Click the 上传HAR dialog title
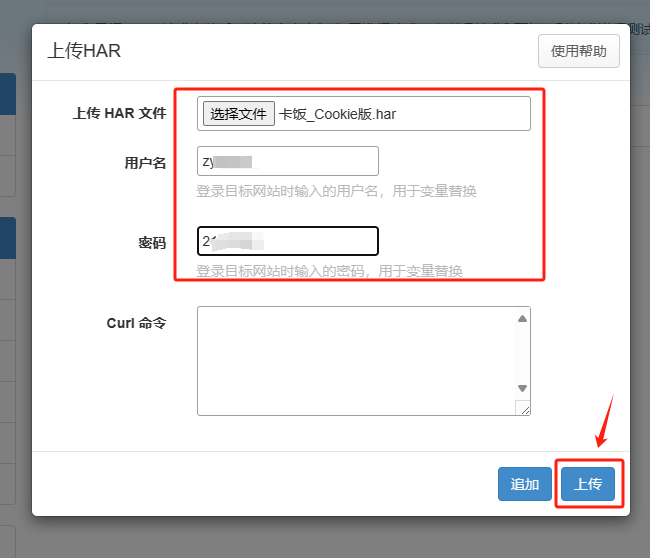This screenshot has height=558, width=650. 84,51
